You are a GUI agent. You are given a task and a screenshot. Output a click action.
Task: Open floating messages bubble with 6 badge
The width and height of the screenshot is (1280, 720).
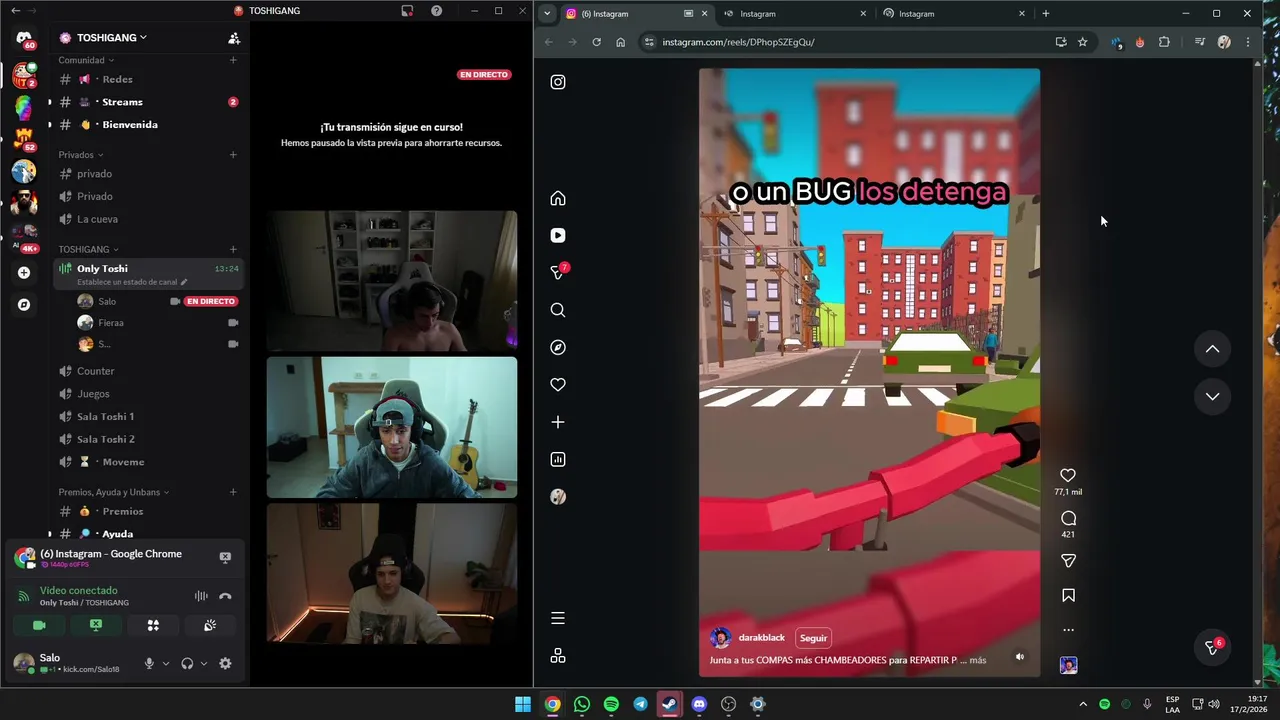click(x=1212, y=648)
